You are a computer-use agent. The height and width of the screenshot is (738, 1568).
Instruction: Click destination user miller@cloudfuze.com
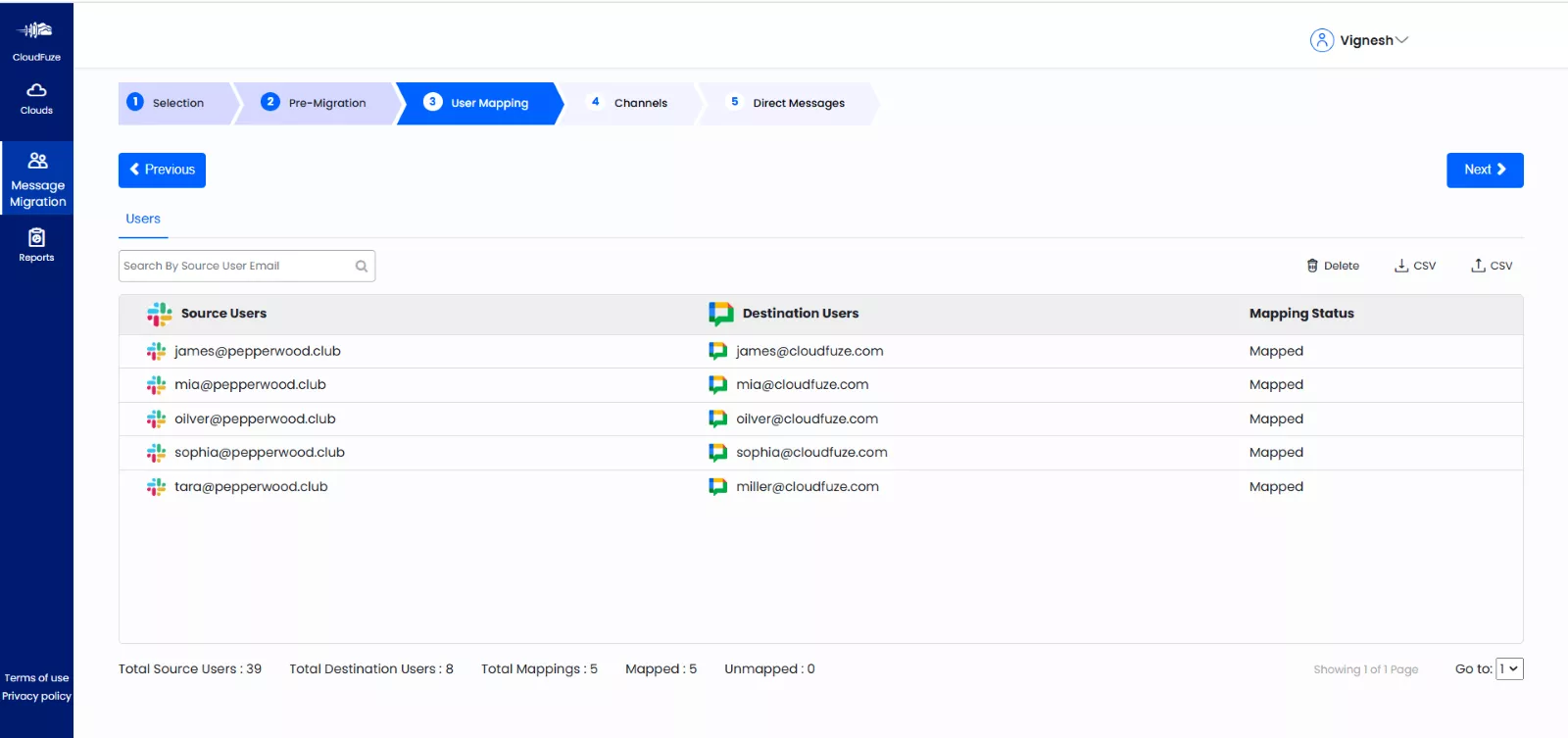click(808, 487)
